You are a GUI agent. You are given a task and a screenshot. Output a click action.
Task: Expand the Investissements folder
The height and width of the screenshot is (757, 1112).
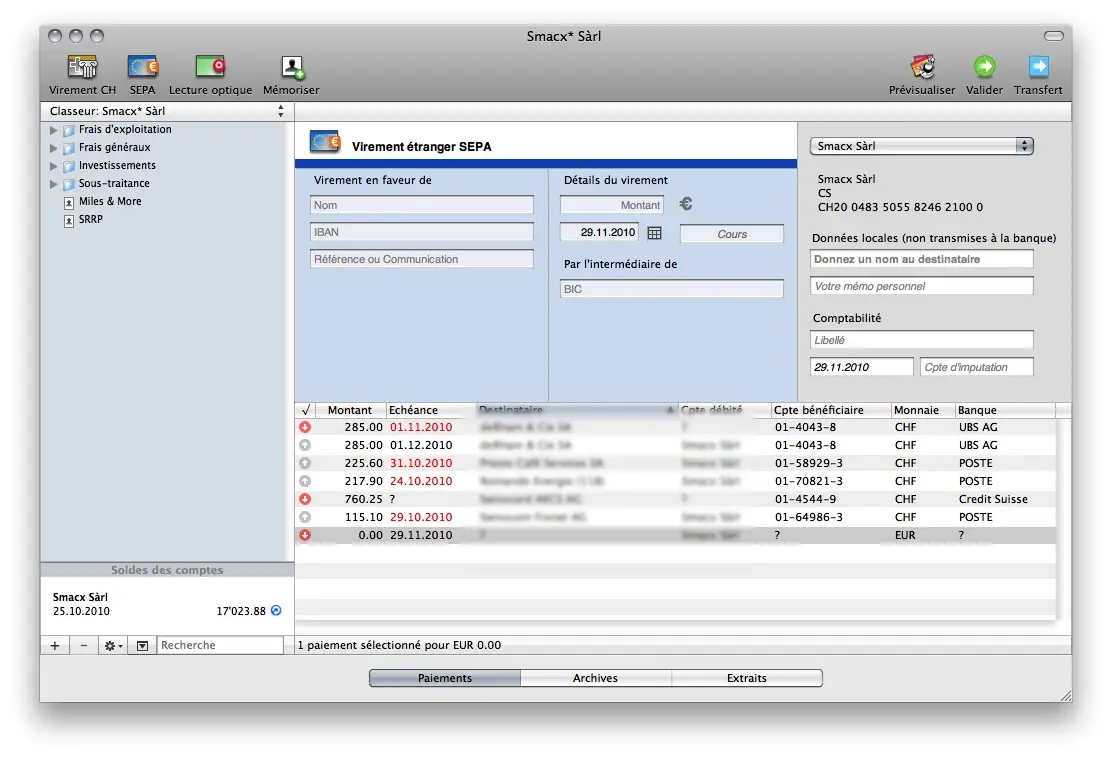(53, 166)
